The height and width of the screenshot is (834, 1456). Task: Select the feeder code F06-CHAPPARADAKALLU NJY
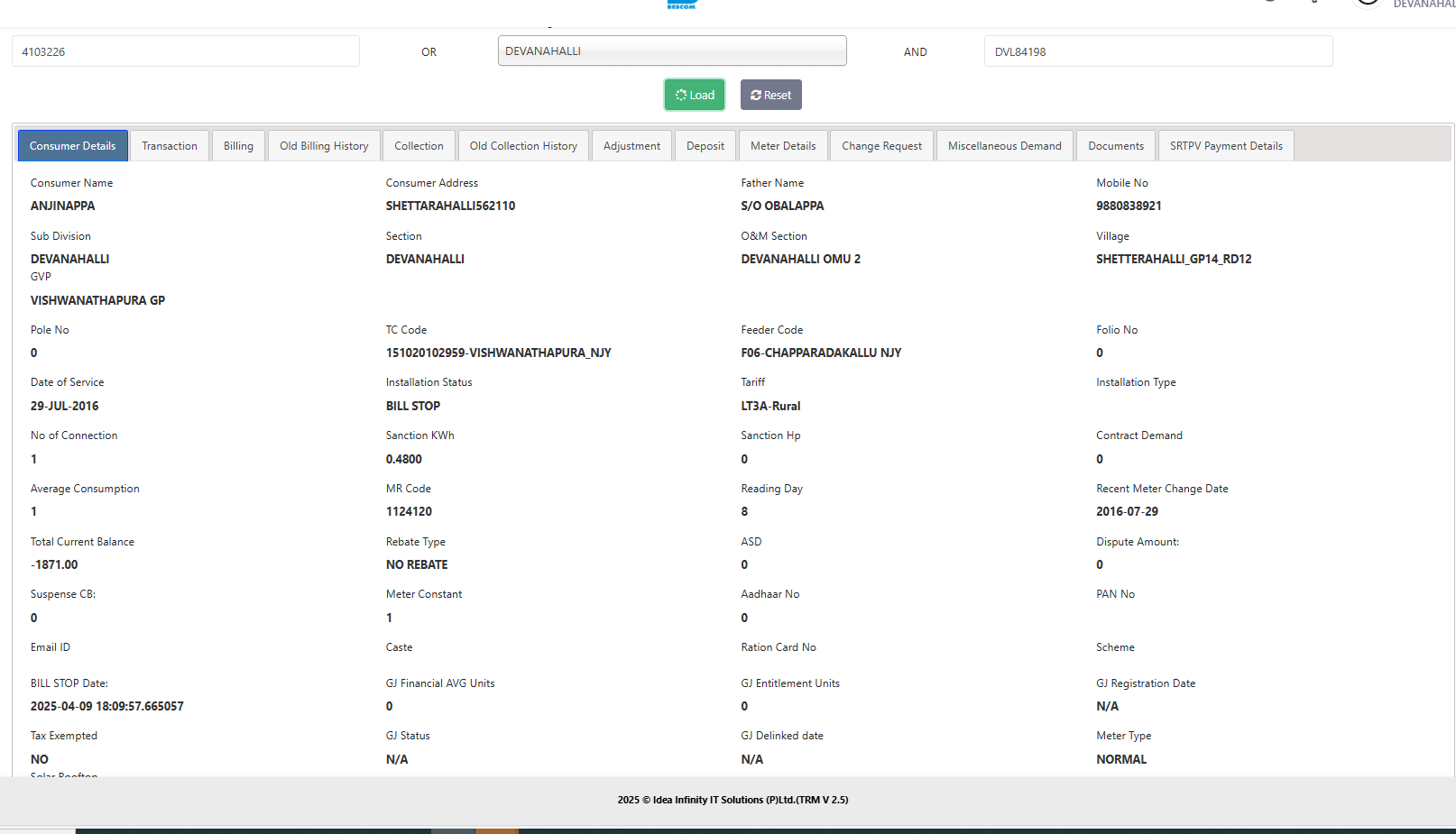822,353
